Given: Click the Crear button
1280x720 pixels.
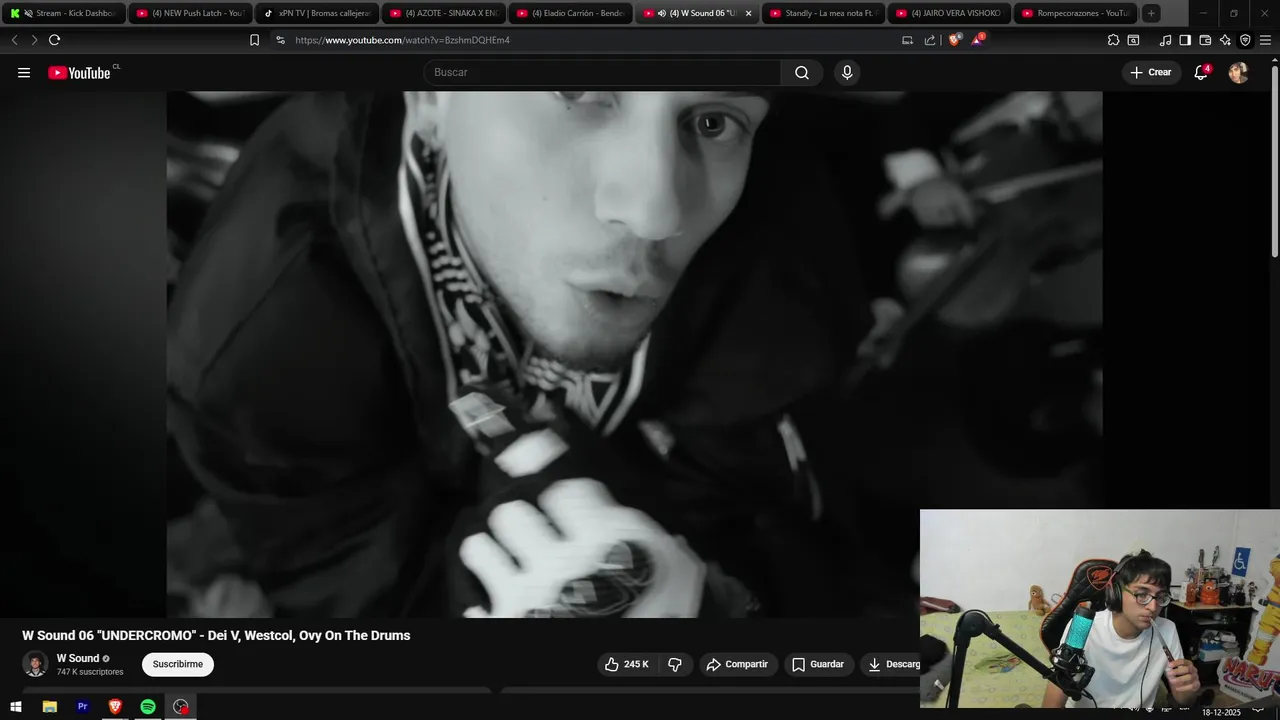Looking at the screenshot, I should [x=1151, y=72].
